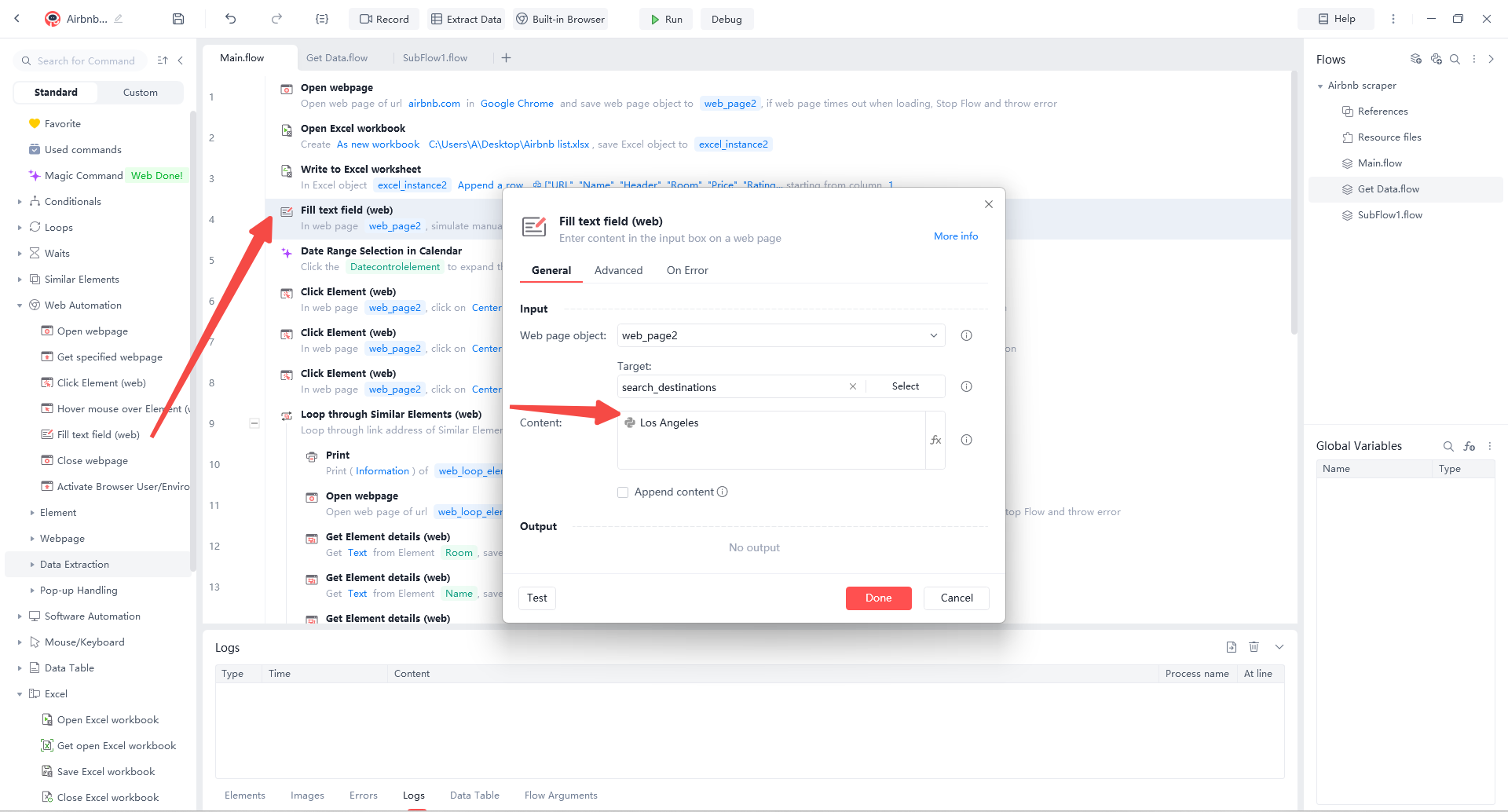Clear logs using the trash icon
The height and width of the screenshot is (812, 1508).
1254,646
